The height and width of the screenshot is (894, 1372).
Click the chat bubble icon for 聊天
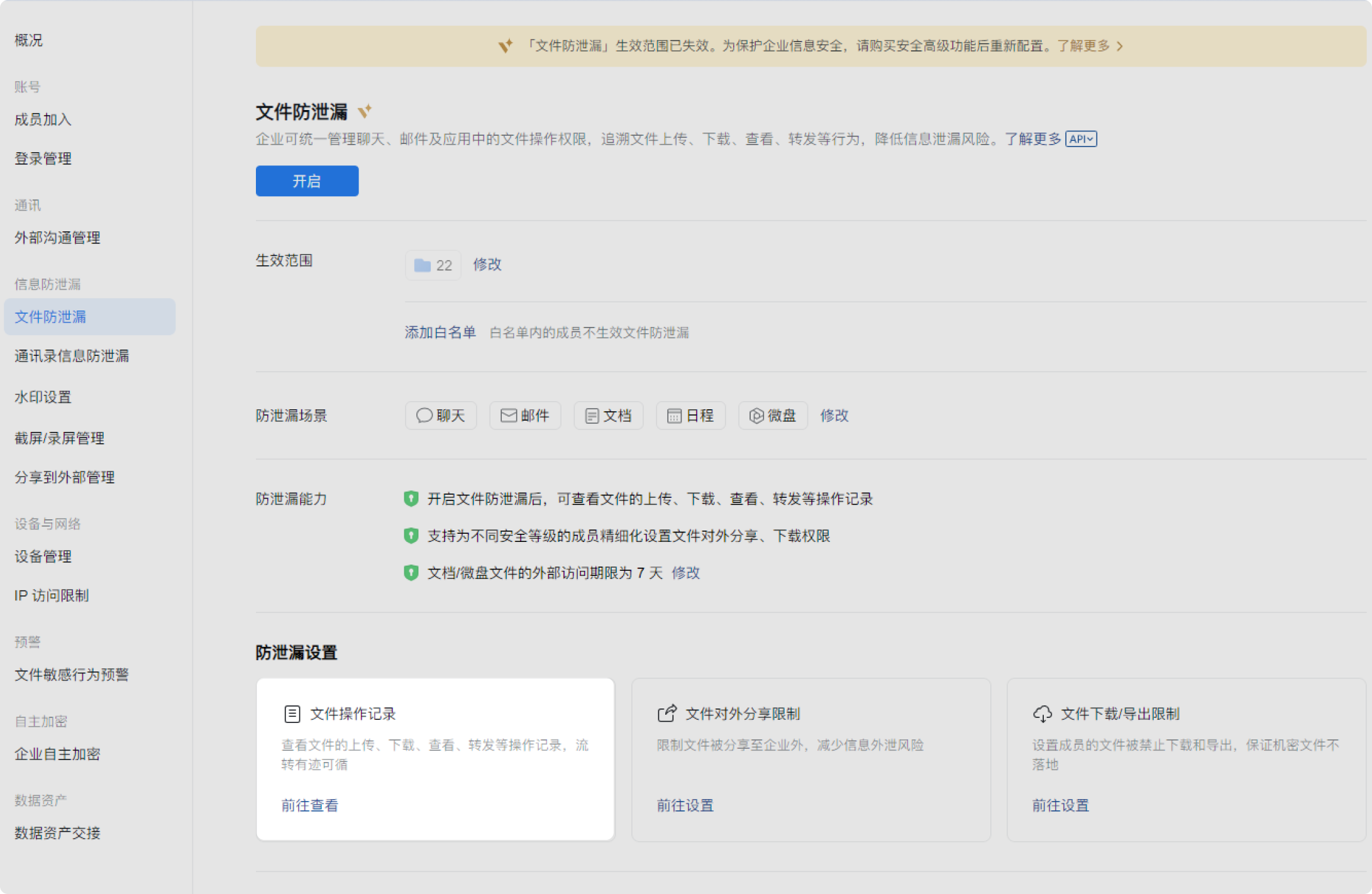[x=424, y=416]
